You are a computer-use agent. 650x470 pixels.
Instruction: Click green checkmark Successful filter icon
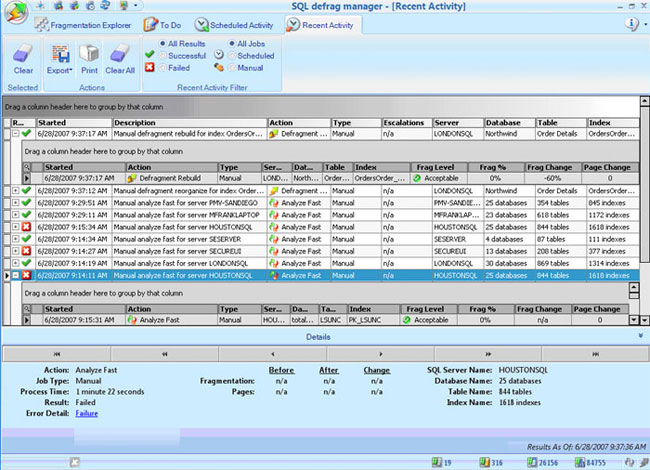tap(150, 54)
